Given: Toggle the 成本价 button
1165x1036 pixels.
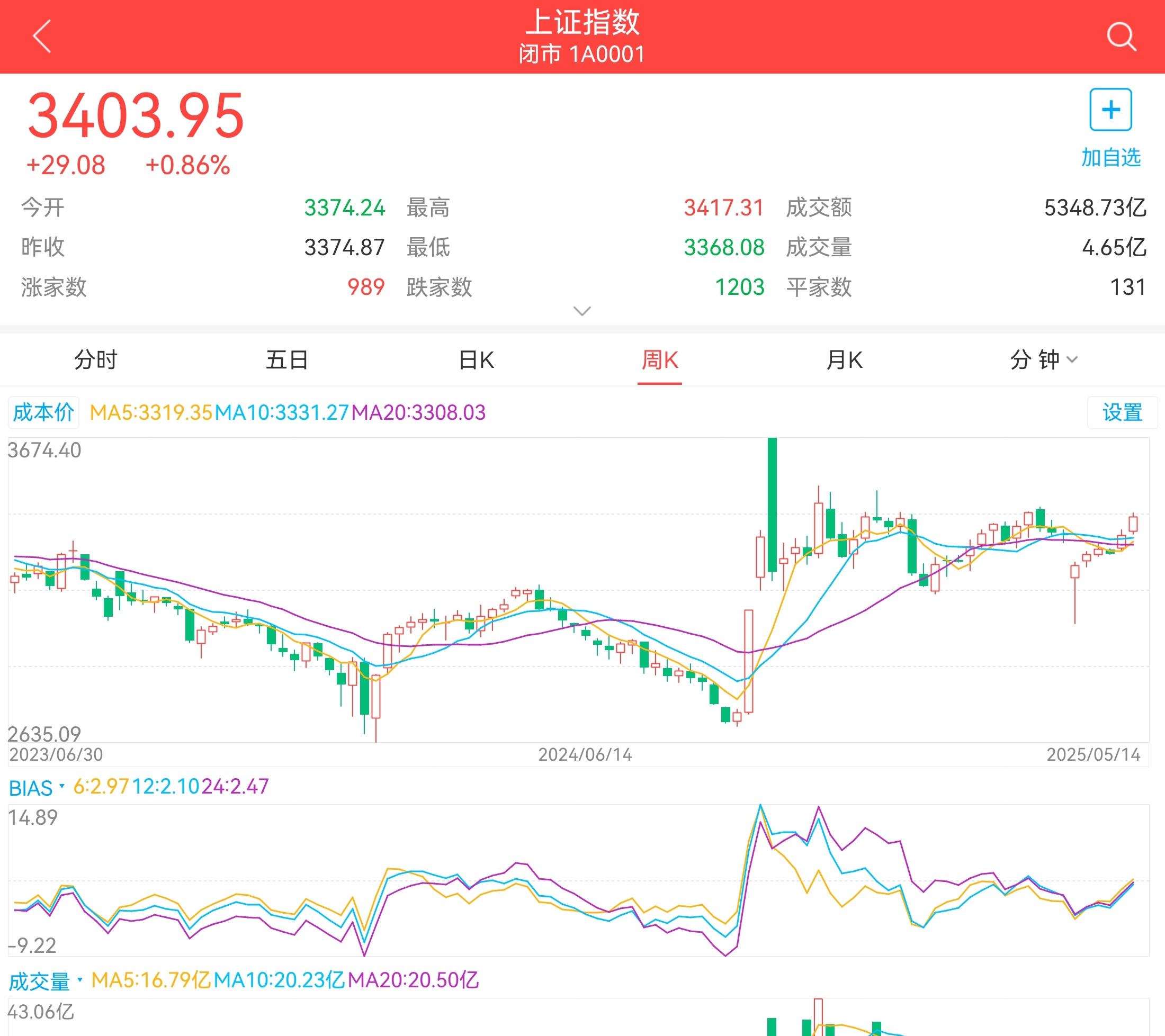Looking at the screenshot, I should tap(43, 412).
